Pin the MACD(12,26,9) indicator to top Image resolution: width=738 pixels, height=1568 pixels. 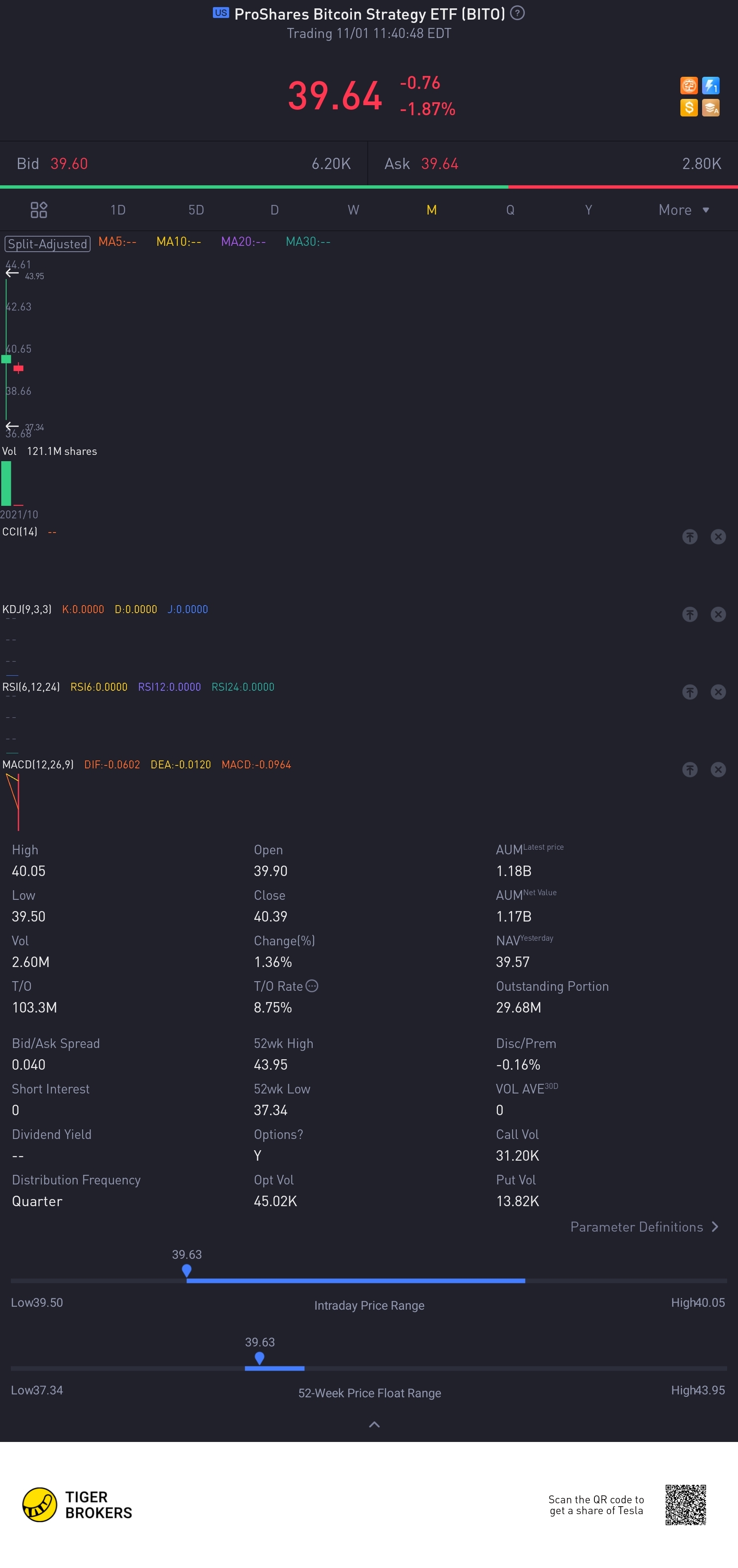point(689,770)
